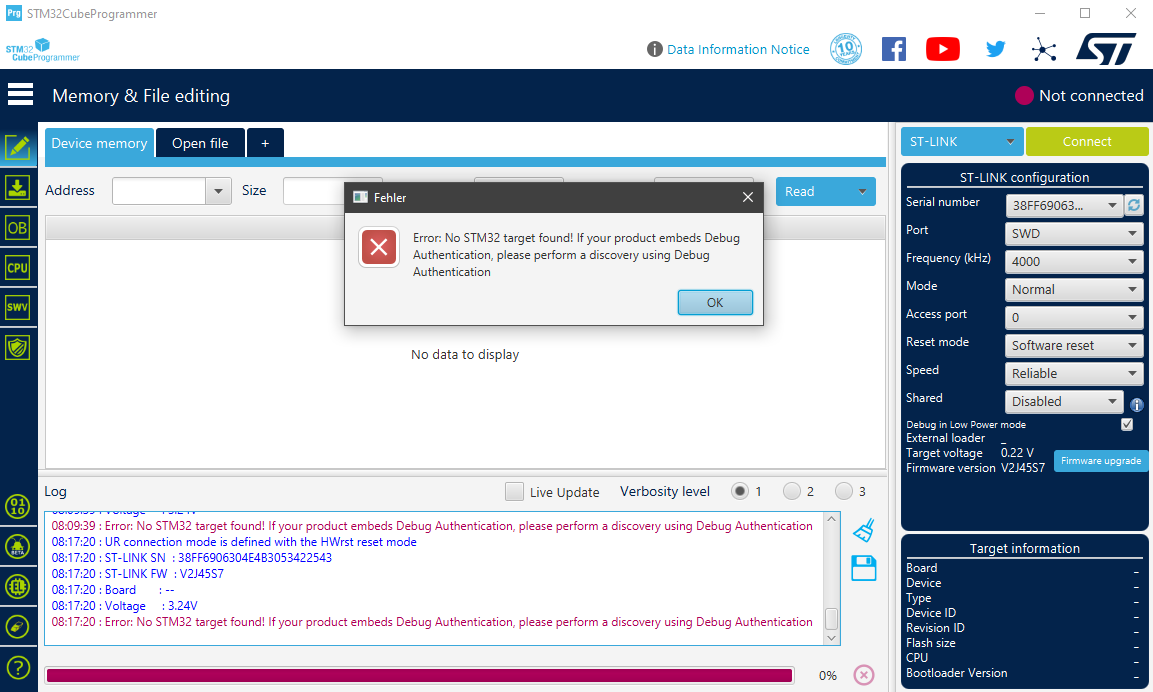Toggle Debug in Low Power mode
The height and width of the screenshot is (692, 1153).
[1127, 423]
